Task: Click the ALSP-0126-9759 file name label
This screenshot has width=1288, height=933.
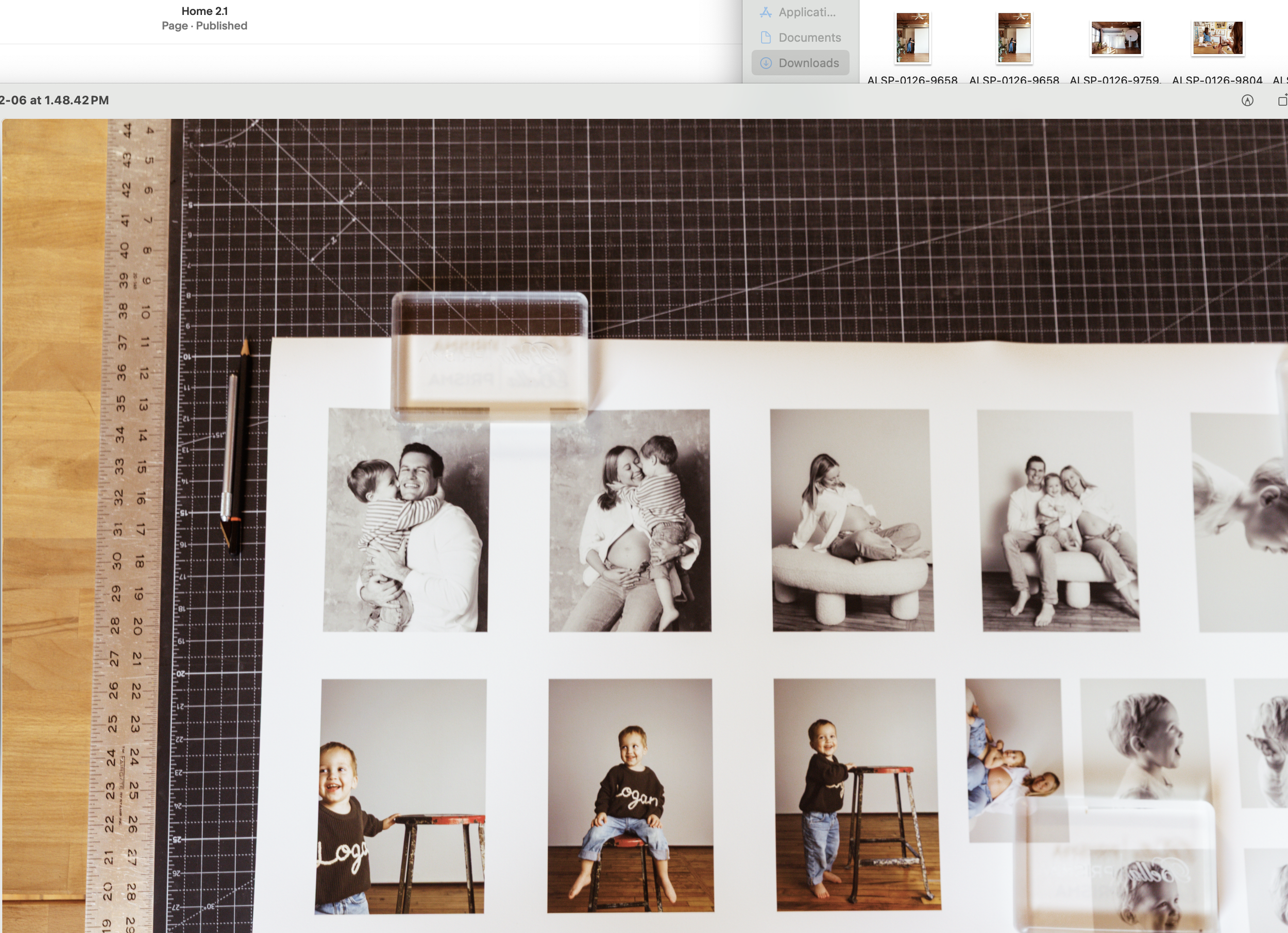Action: tap(1115, 80)
